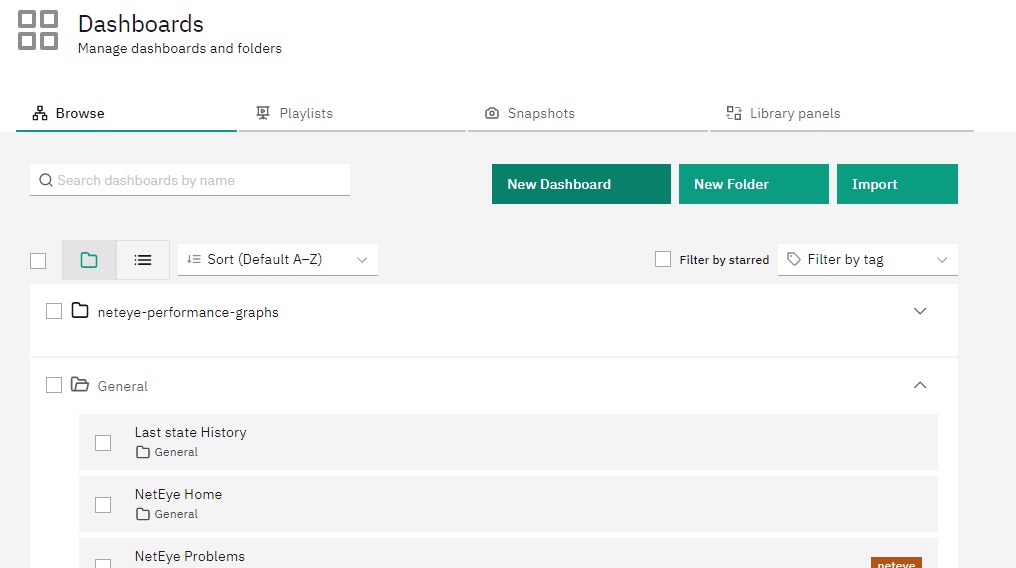Screen dimensions: 1016x568
Task: Open the NetEye Problems dashboard
Action: 190,556
